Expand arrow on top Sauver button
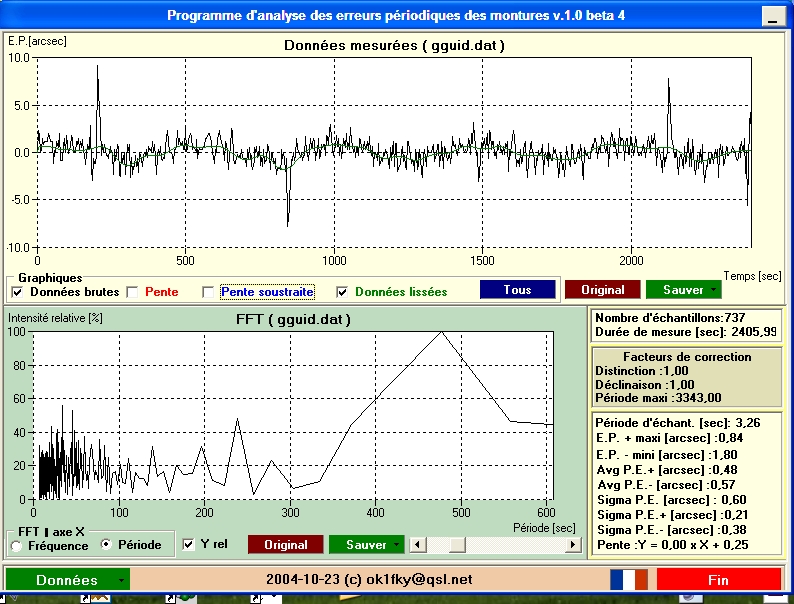This screenshot has height=604, width=794. pyautogui.click(x=713, y=290)
